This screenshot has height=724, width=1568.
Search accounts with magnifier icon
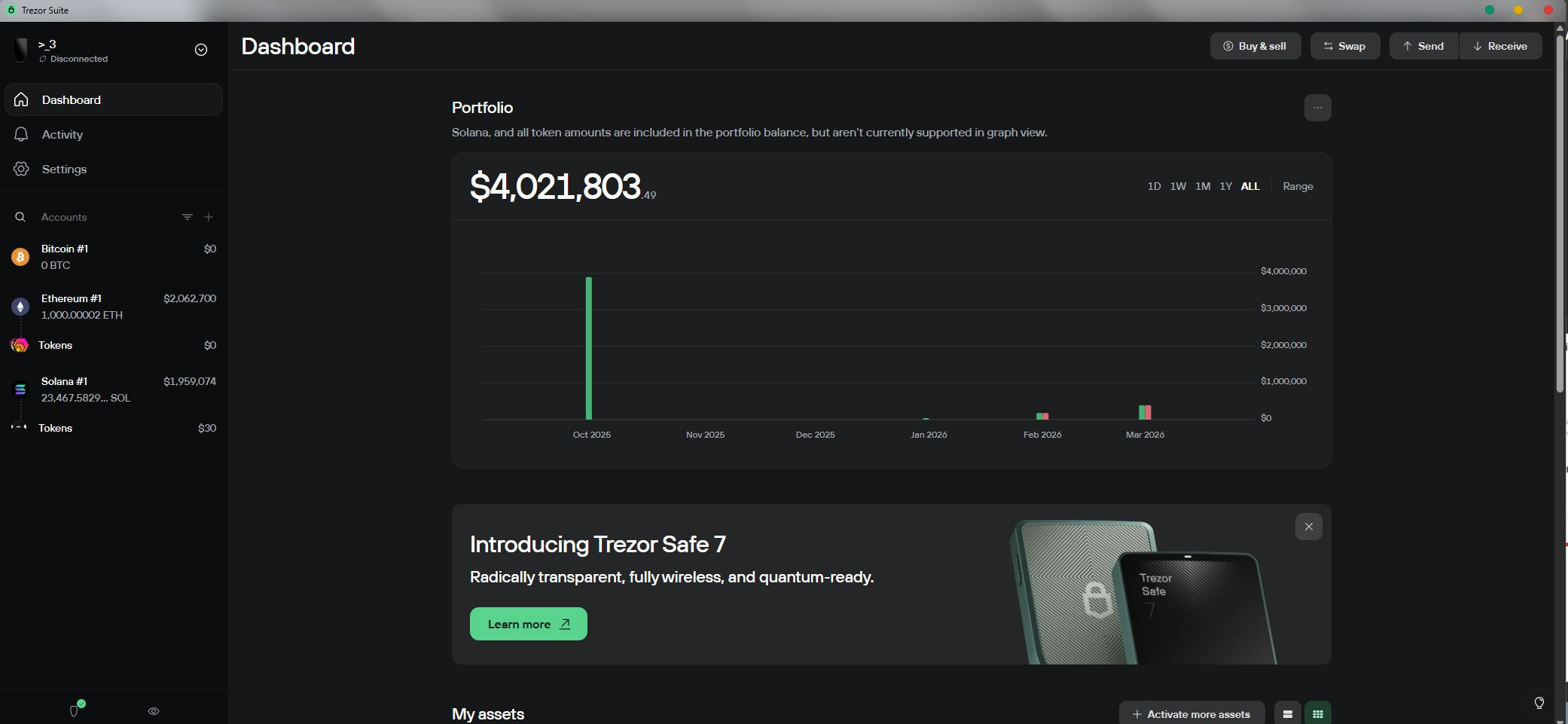20,217
